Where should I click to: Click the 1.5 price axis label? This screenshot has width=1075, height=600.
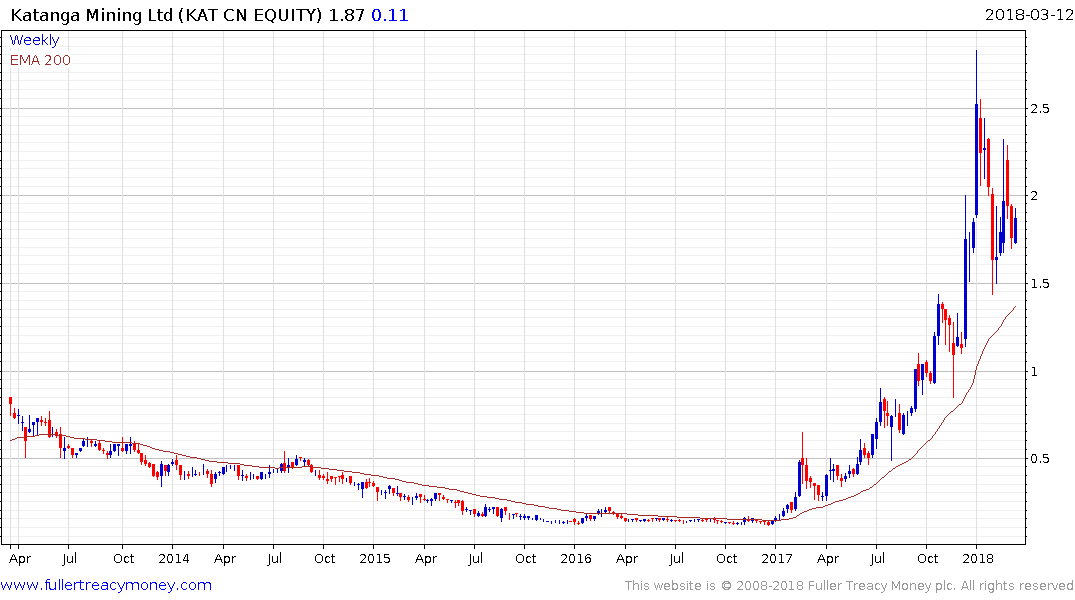tap(1040, 284)
